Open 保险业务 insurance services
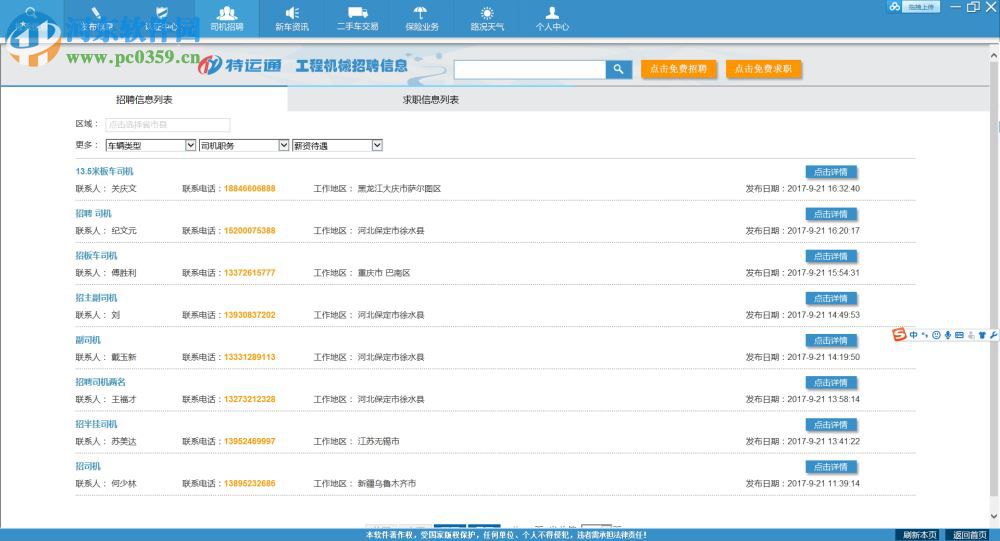1000x541 pixels. [422, 19]
